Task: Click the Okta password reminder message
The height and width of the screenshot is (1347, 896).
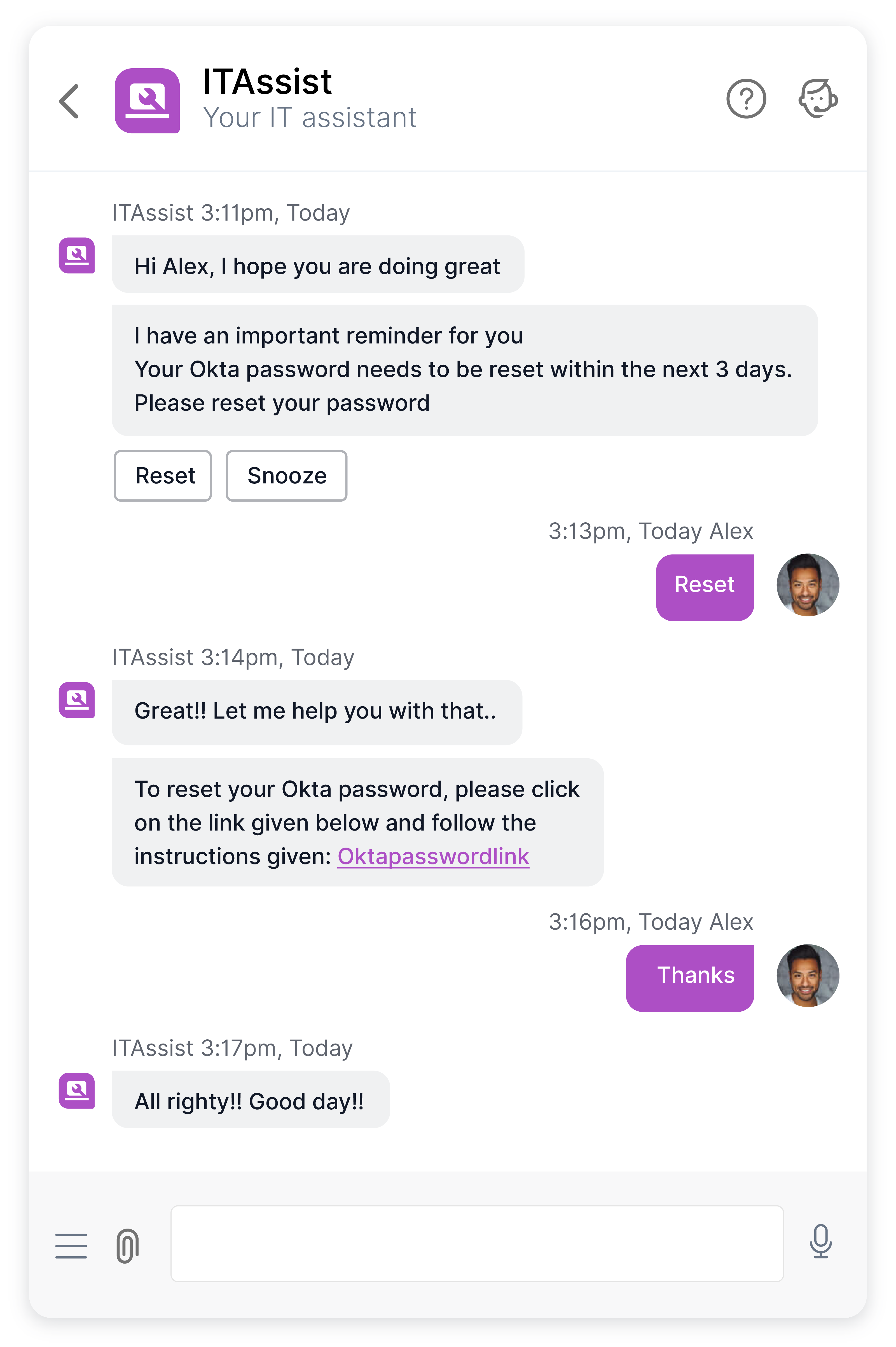Action: [465, 370]
